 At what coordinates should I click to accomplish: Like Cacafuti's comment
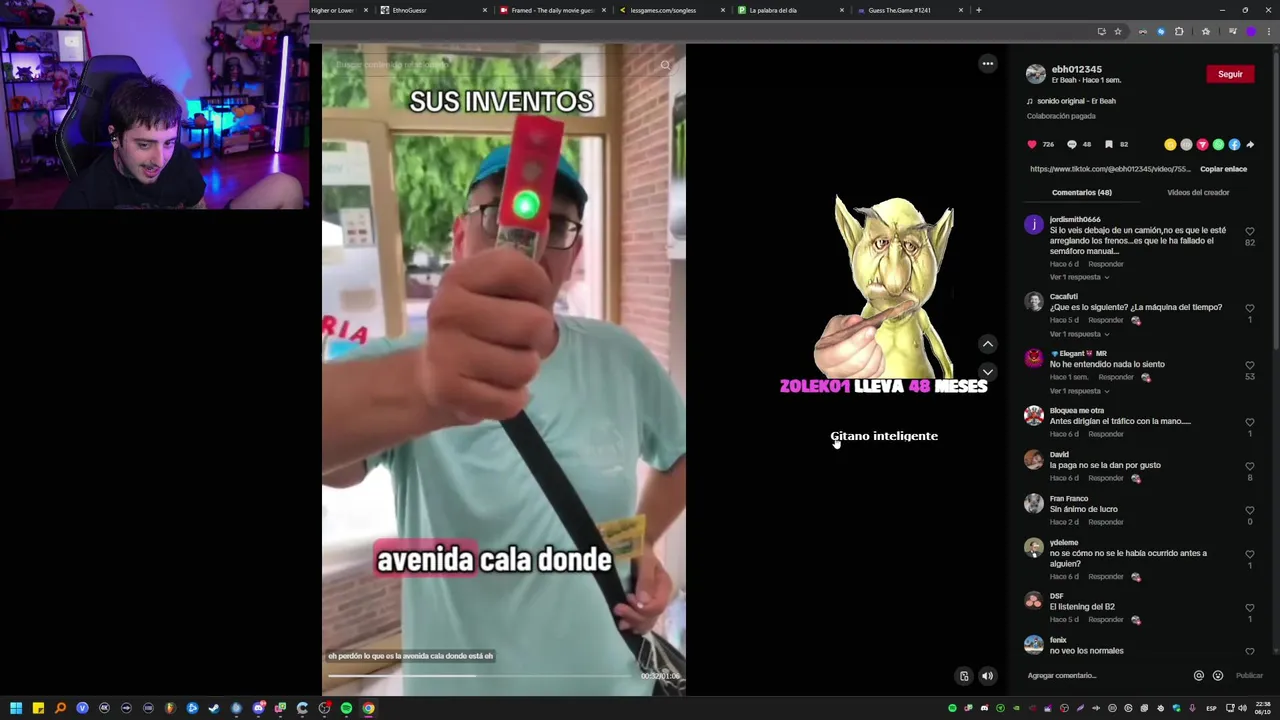click(1250, 308)
